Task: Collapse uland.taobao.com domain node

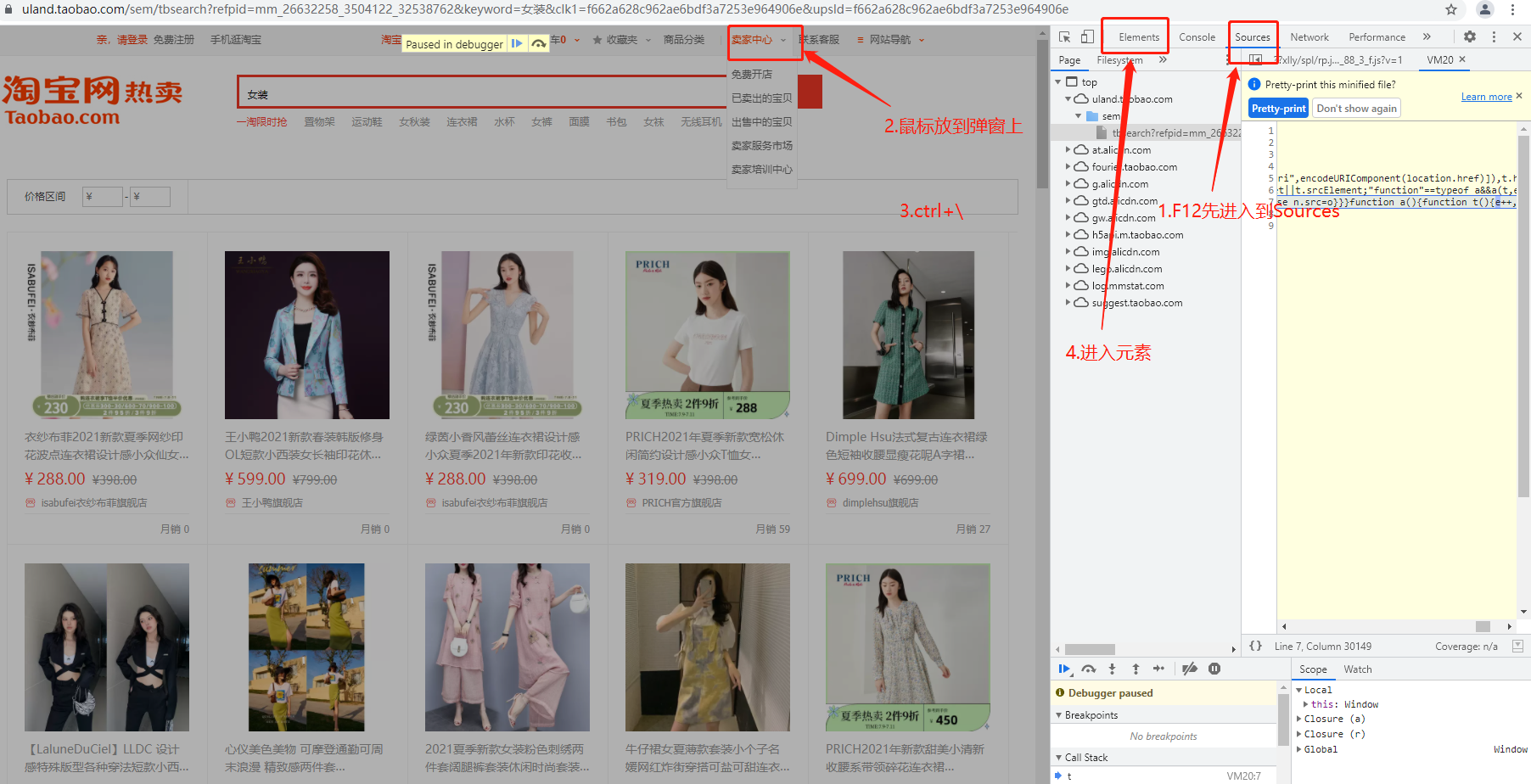Action: 1068,99
